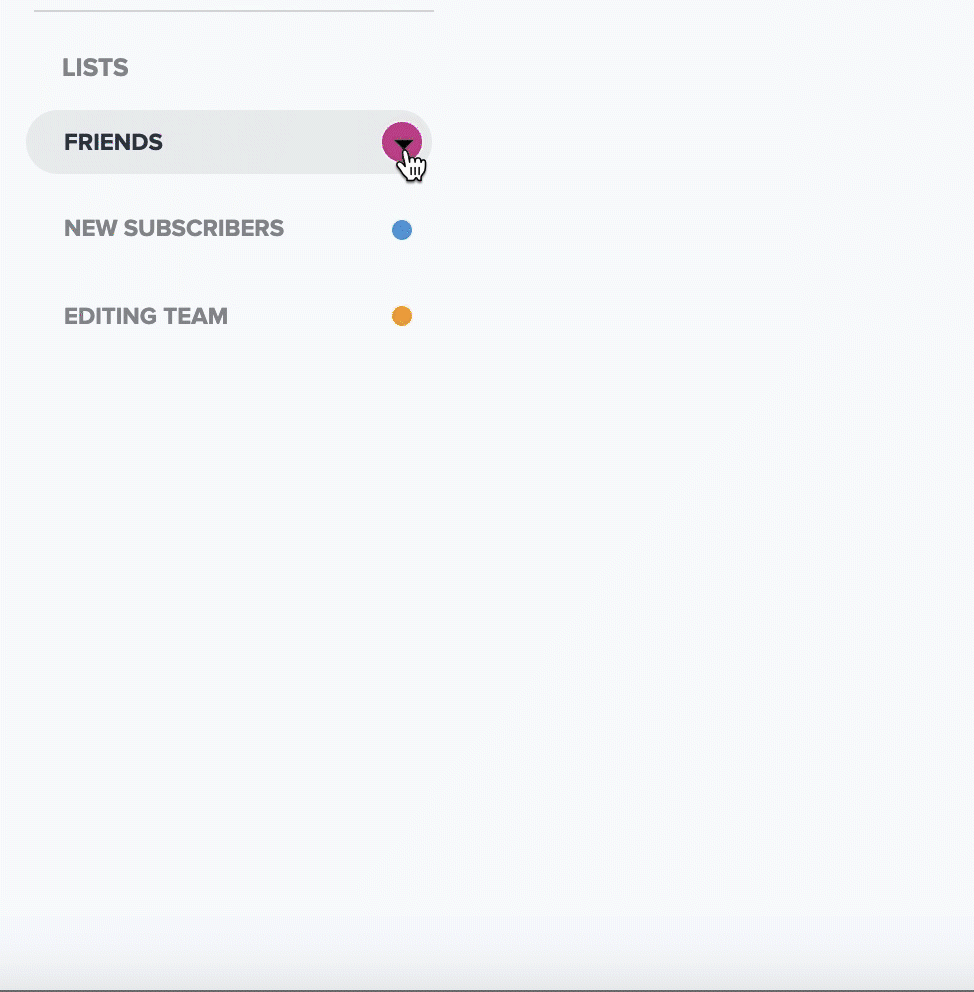Pick the orange Editing Team color swatch
Screen dimensions: 974x992
(x=402, y=316)
